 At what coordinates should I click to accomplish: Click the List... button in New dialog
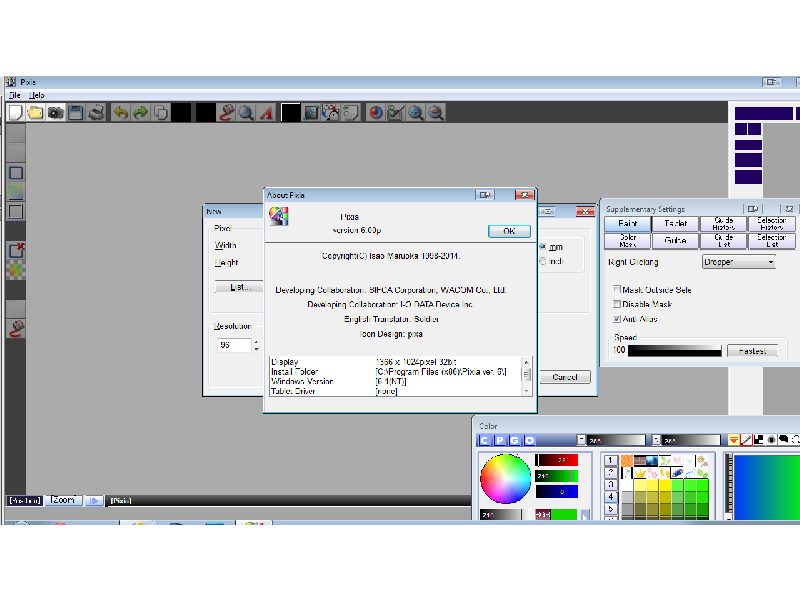(240, 287)
